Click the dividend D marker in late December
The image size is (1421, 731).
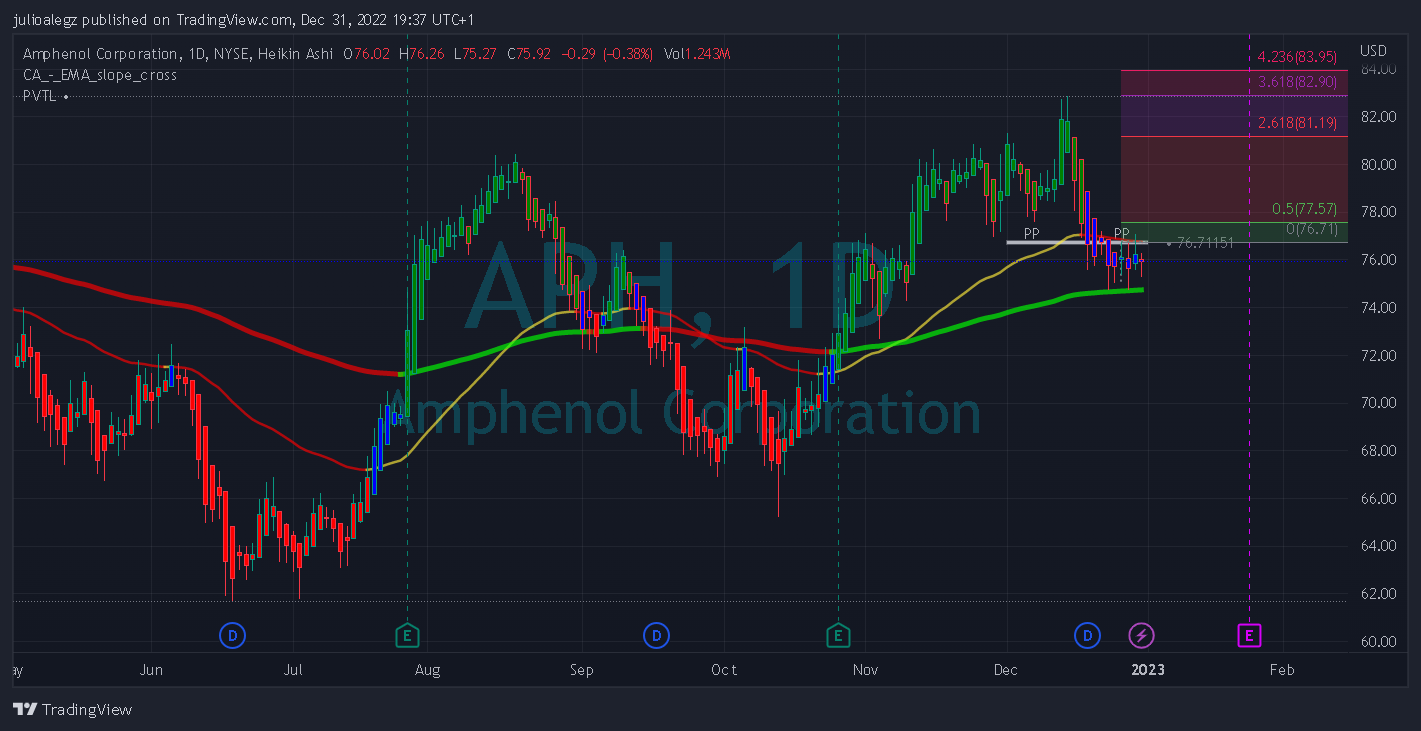[1087, 635]
